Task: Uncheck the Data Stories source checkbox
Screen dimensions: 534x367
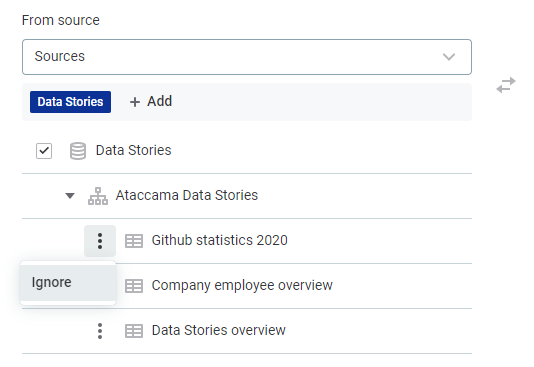Action: click(x=44, y=151)
